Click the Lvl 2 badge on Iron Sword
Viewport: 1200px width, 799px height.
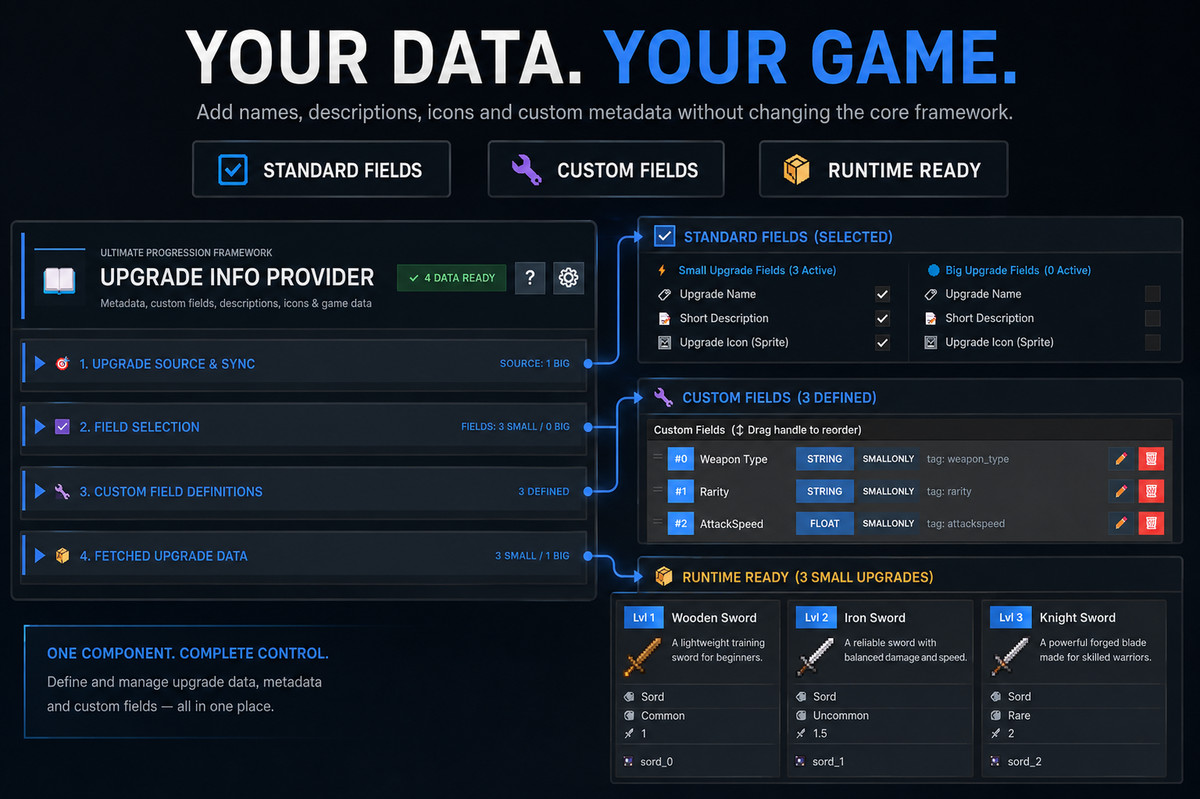pyautogui.click(x=816, y=617)
